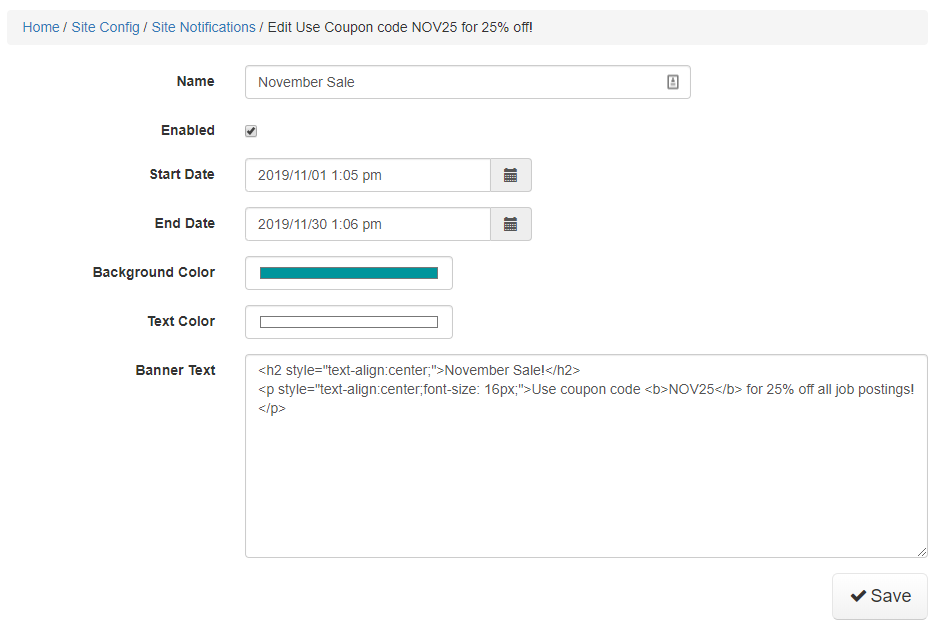Click the Background Color label
This screenshot has height=631, width=941.
click(x=154, y=273)
